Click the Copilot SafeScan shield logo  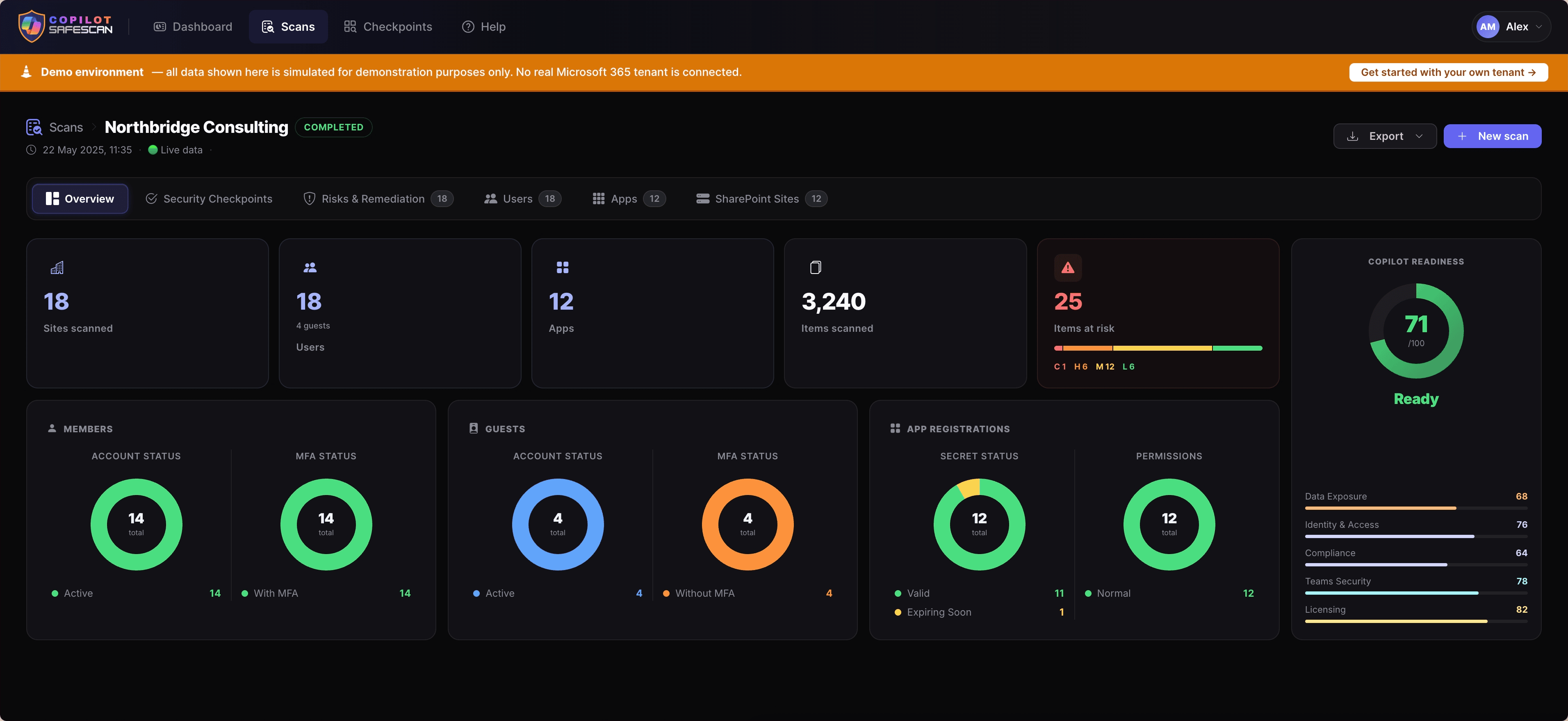pyautogui.click(x=32, y=27)
